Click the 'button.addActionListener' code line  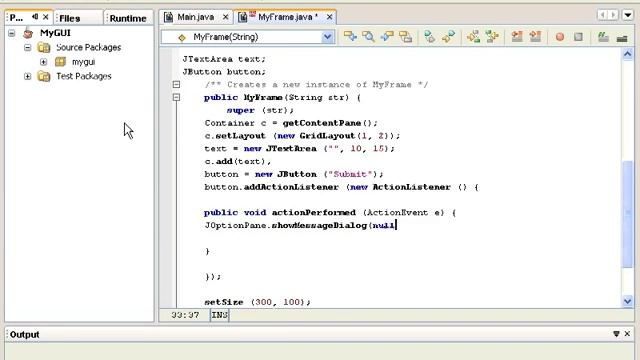coord(341,187)
